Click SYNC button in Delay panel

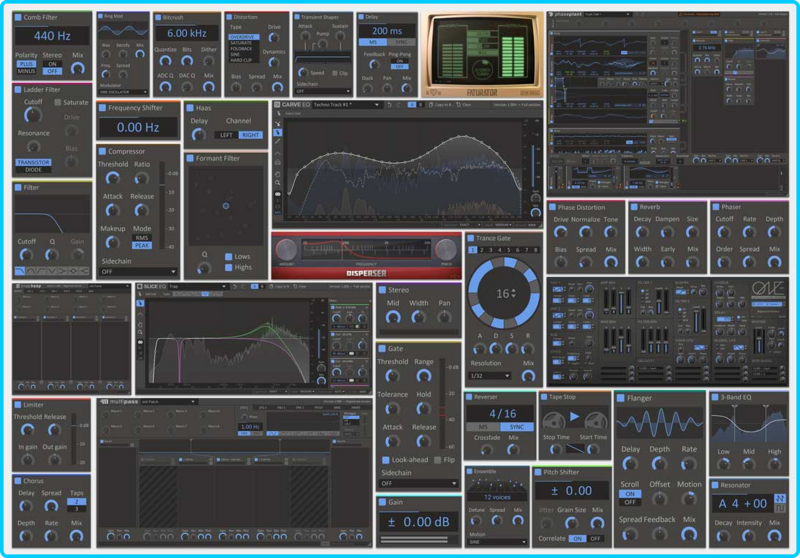coord(402,42)
